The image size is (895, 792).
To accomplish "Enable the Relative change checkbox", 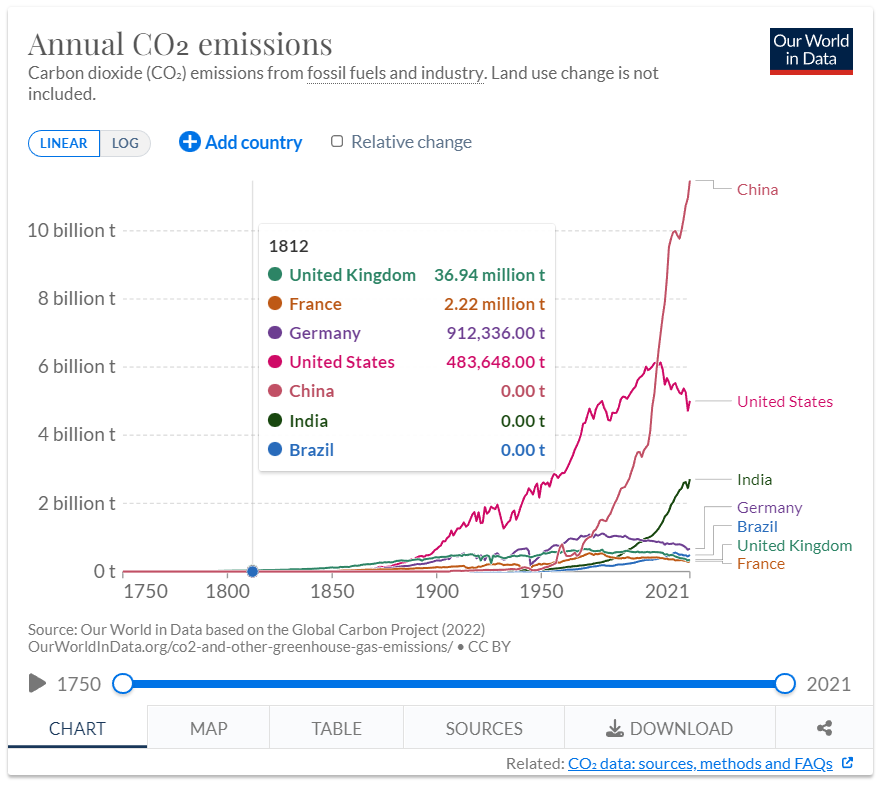I will click(x=336, y=141).
